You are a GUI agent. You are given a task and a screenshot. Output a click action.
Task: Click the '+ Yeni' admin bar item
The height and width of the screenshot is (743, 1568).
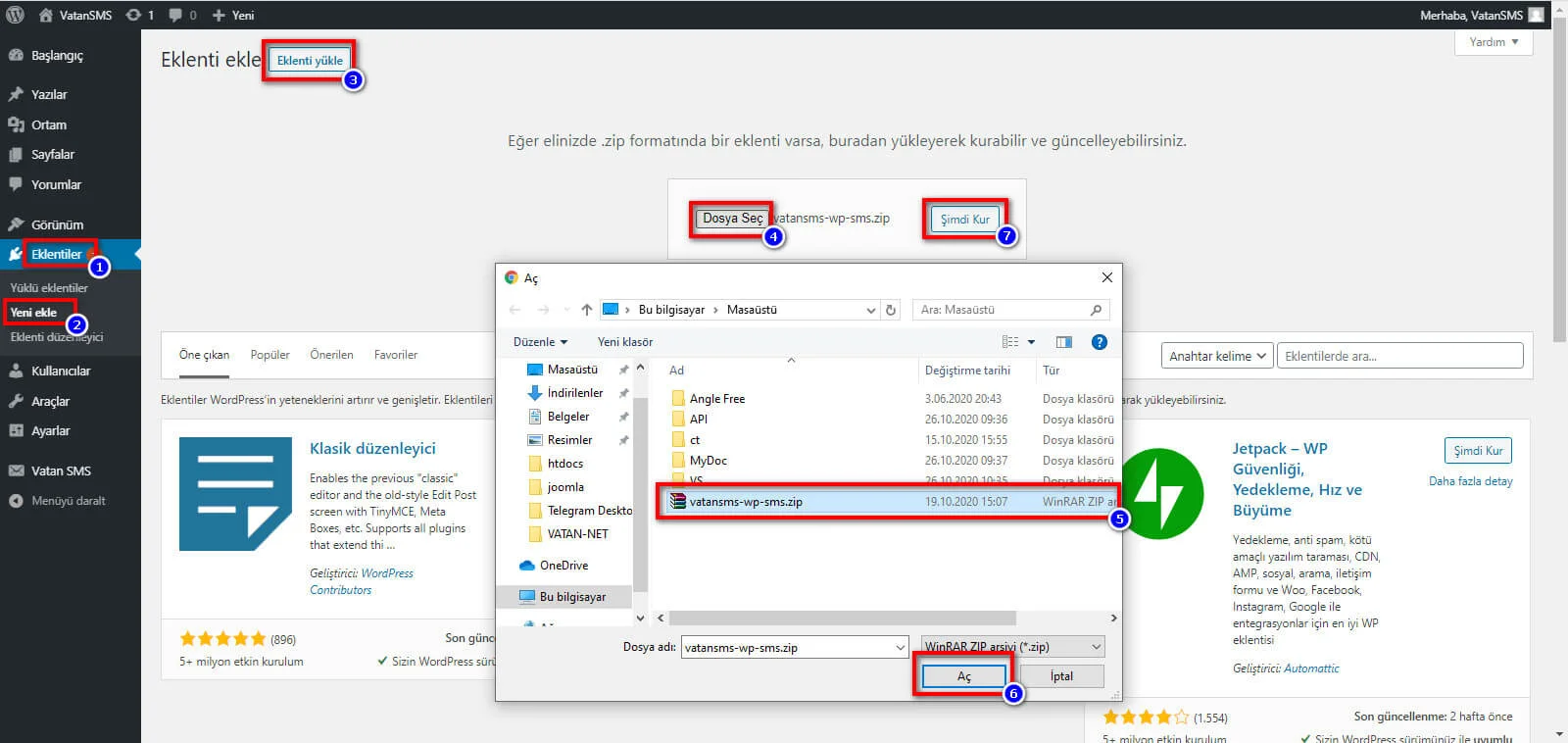[x=233, y=15]
